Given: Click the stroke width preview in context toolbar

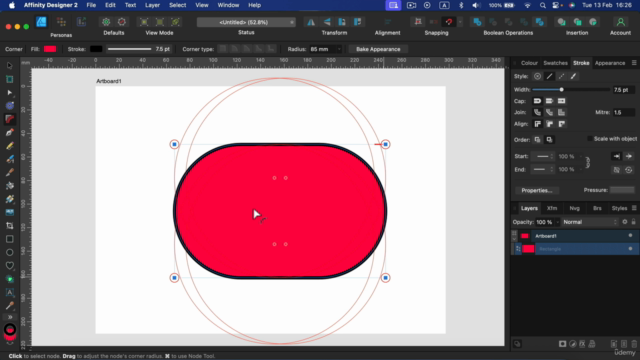Looking at the screenshot, I should [129, 49].
